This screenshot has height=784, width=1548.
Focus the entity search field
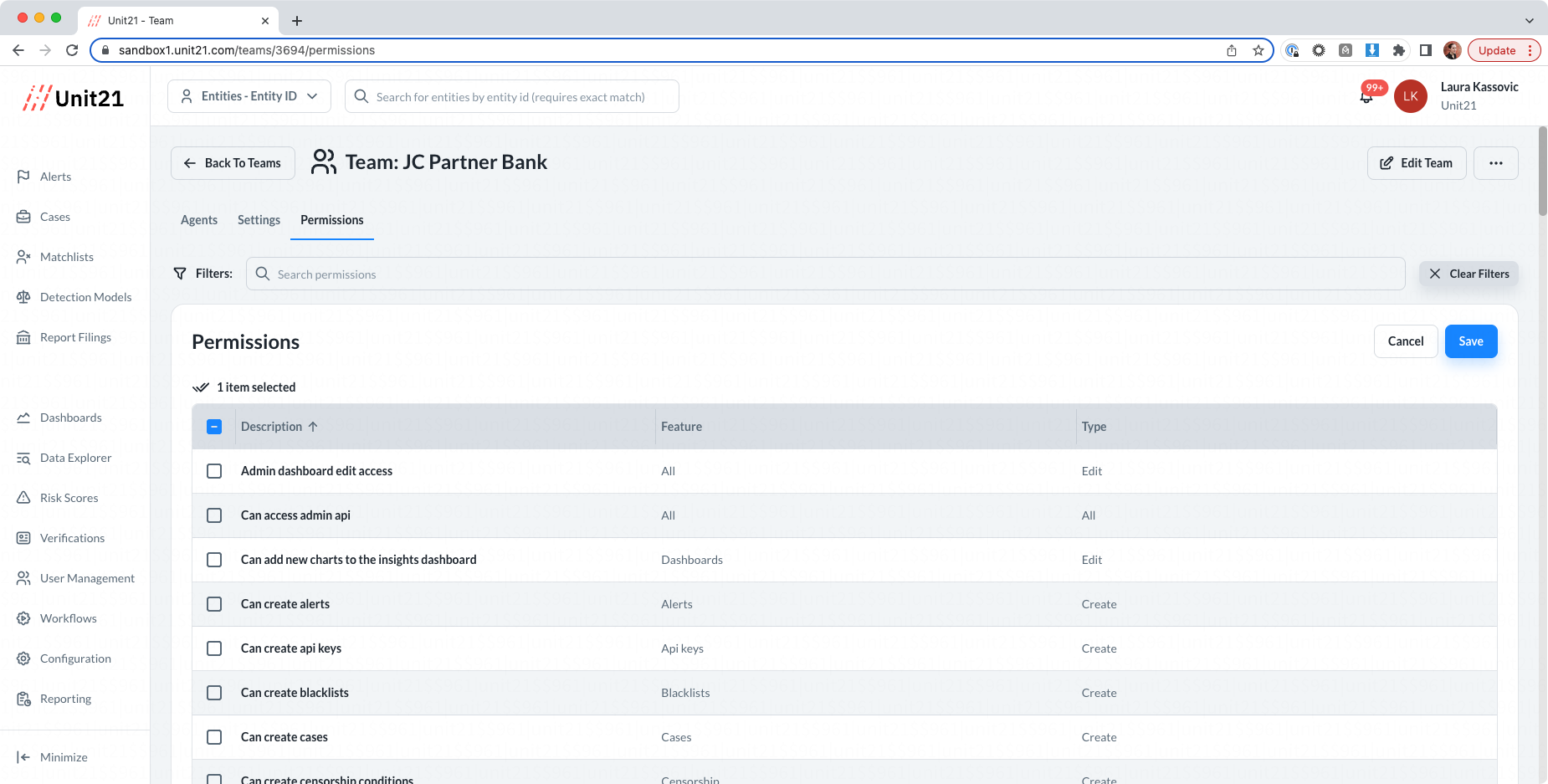pos(512,96)
